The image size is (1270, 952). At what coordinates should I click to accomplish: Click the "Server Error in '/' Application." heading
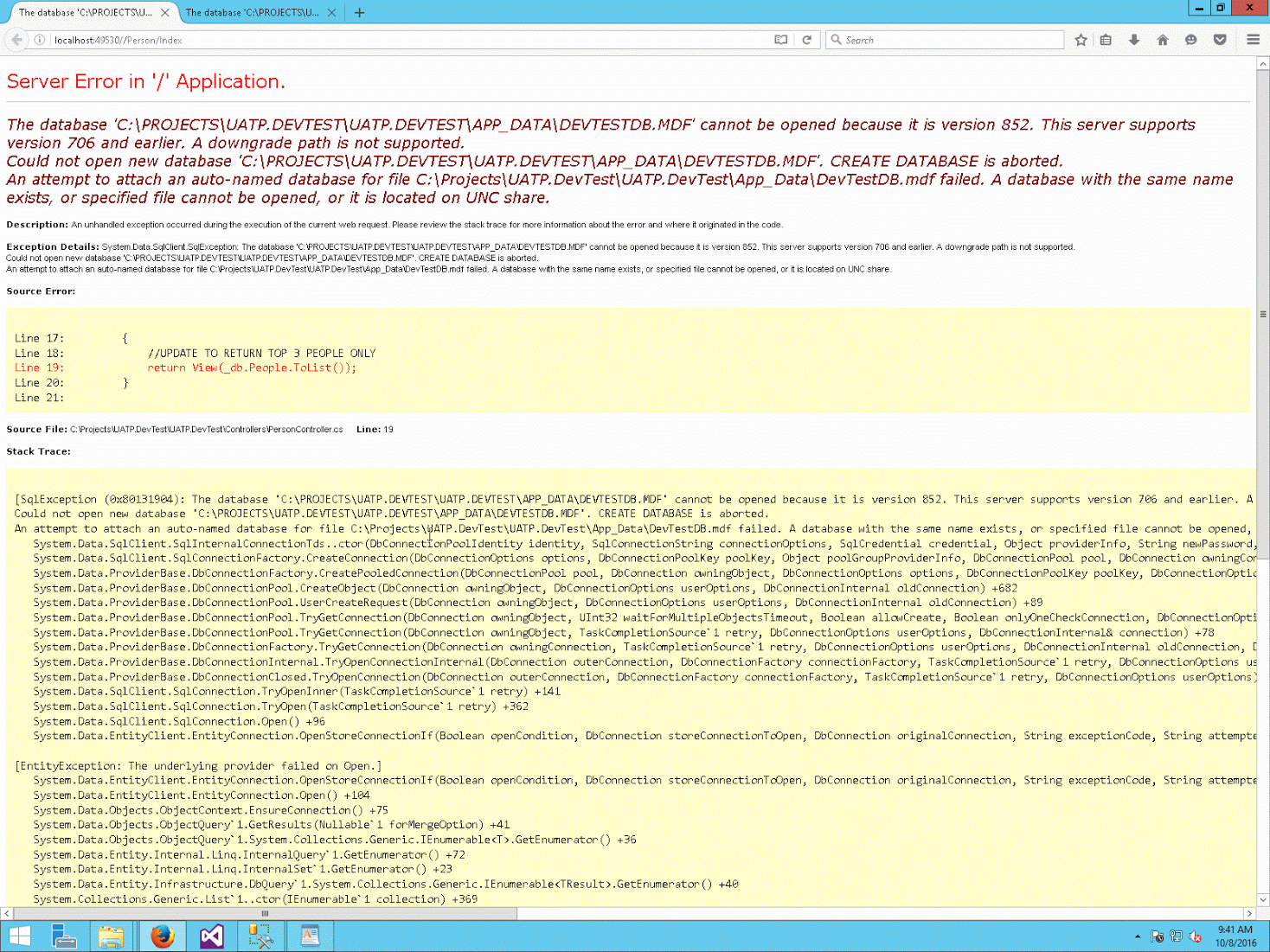(146, 81)
